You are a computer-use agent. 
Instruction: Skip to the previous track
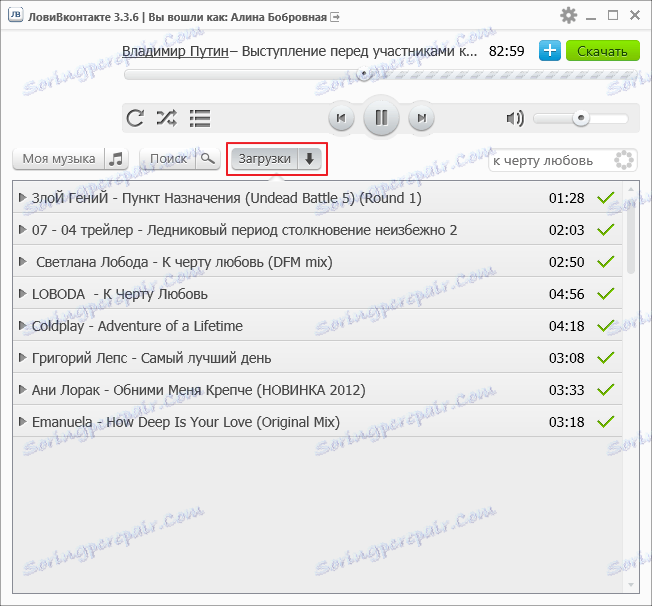341,118
